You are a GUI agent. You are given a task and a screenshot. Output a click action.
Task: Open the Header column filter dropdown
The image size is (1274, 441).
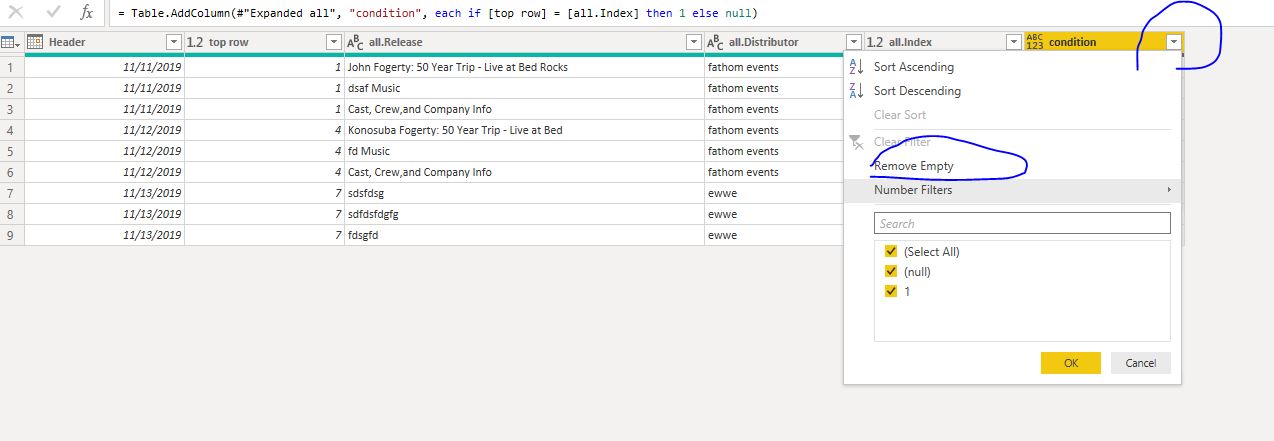tap(173, 42)
